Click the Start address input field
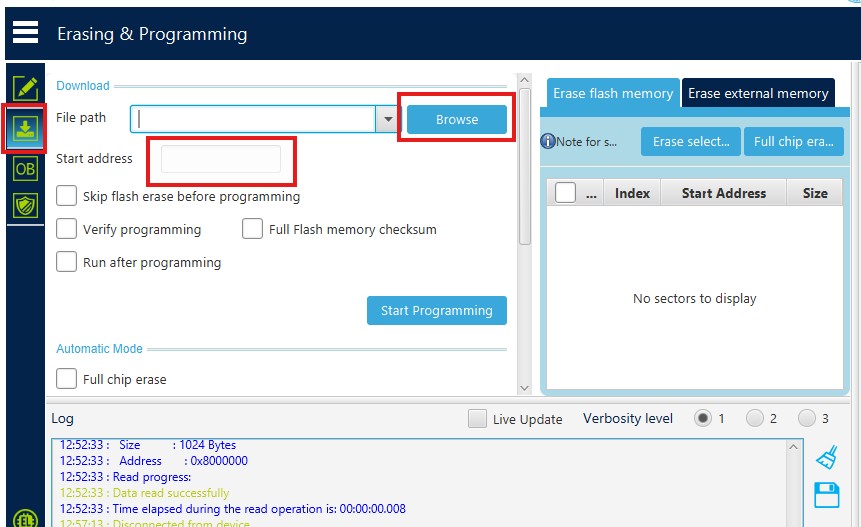 tap(221, 159)
